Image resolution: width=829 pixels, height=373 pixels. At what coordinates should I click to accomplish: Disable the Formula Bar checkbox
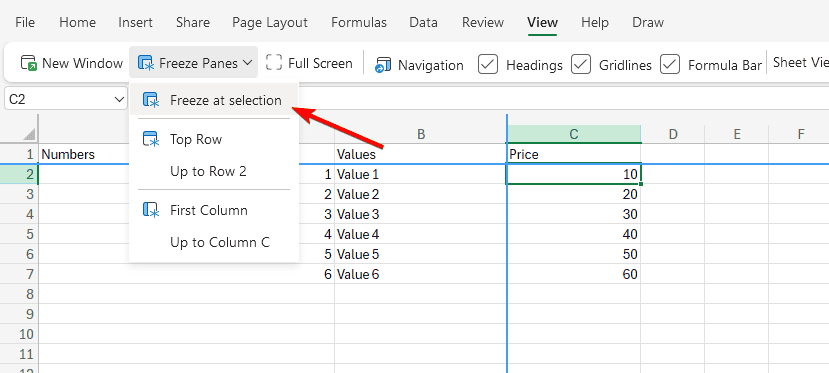click(670, 64)
